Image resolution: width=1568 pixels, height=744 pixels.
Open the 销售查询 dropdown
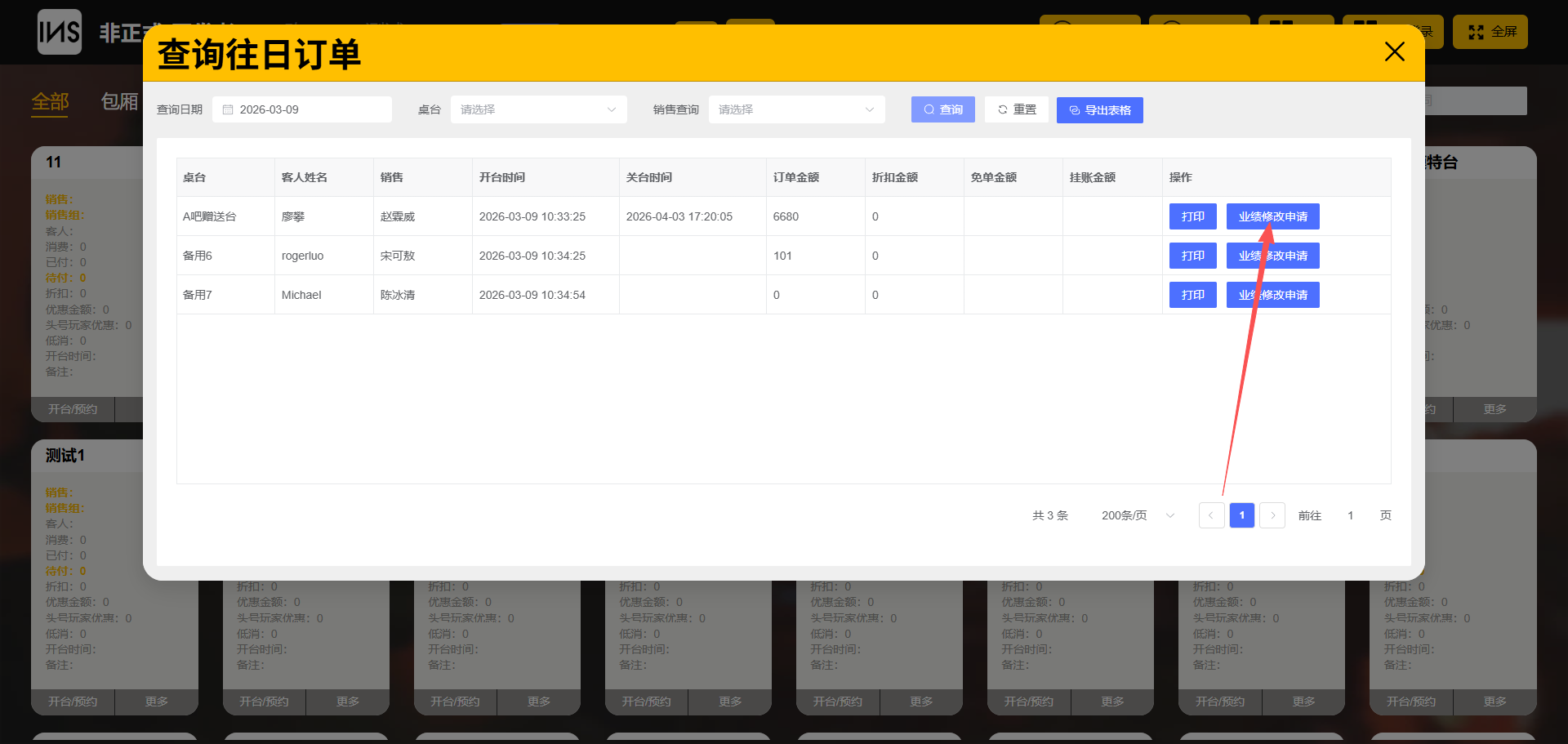click(796, 109)
